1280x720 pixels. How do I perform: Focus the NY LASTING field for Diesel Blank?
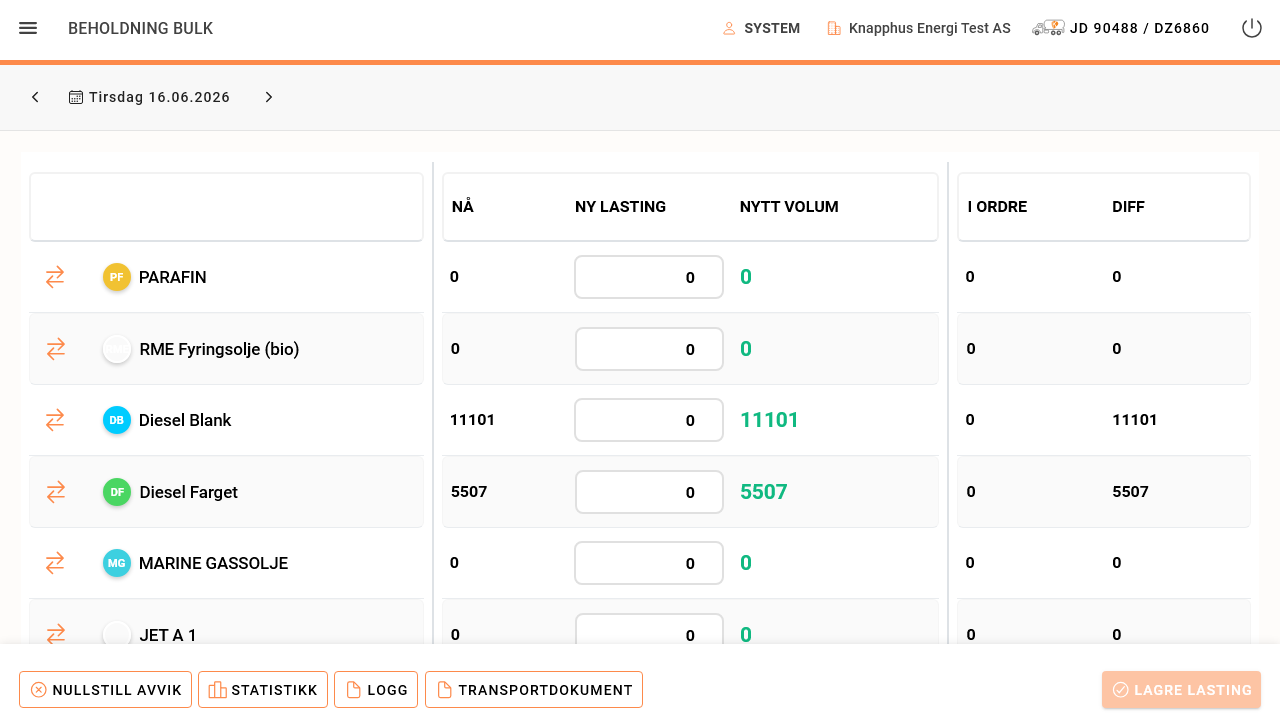649,420
